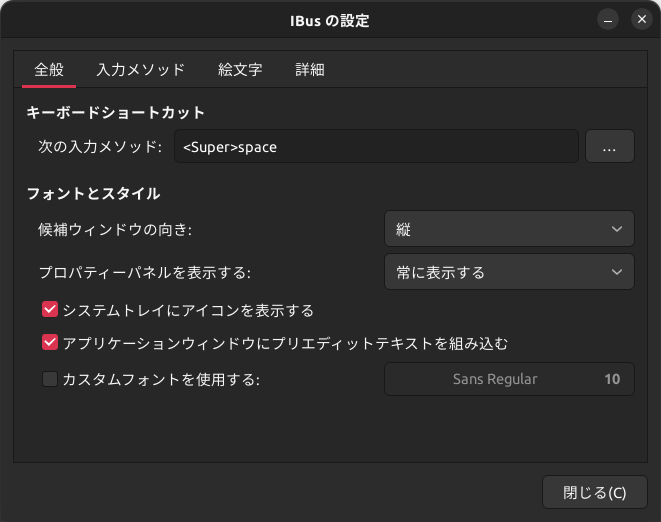Click the 閉じる(C) button
661x522 pixels.
pyautogui.click(x=594, y=492)
